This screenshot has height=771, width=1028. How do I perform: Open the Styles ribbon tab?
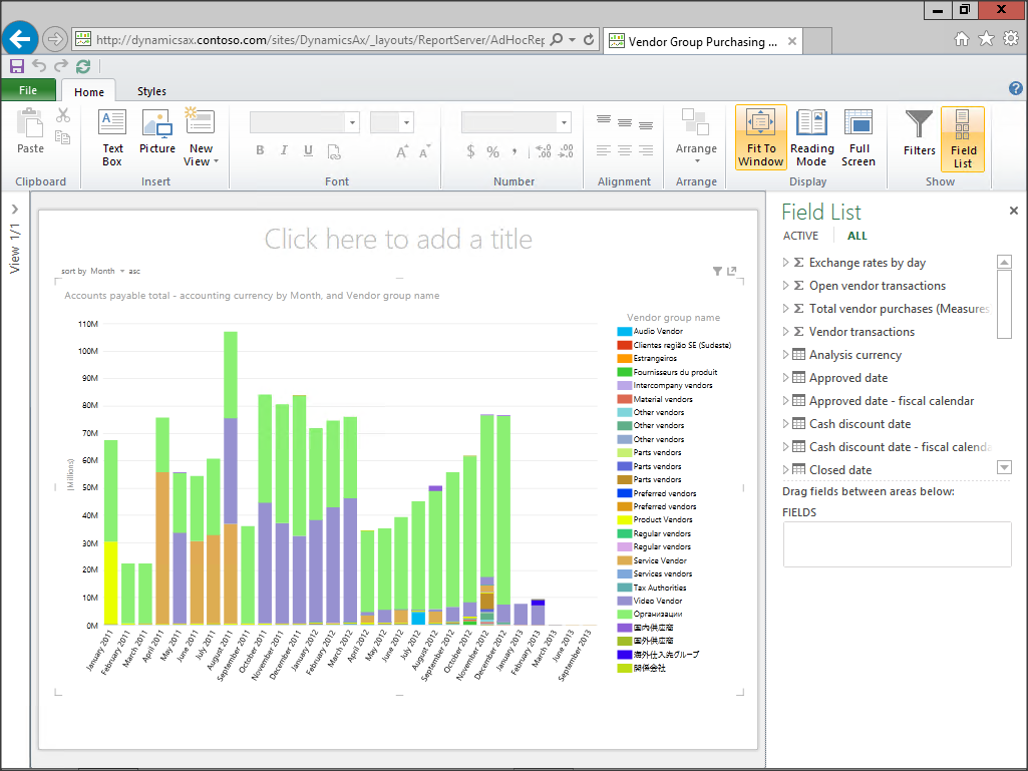(152, 91)
